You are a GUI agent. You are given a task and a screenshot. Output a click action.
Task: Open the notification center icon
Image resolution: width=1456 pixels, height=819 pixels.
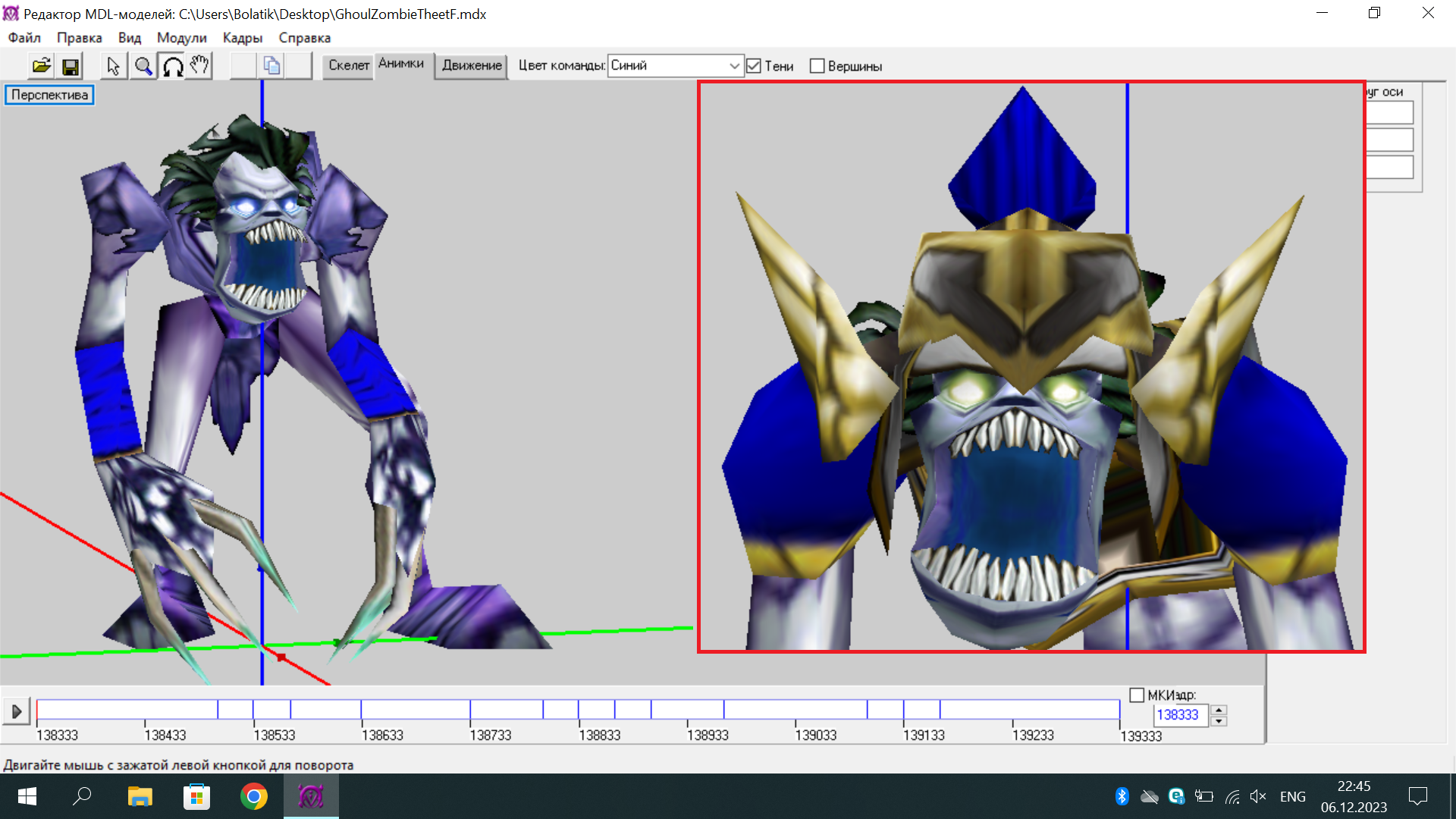coord(1417,796)
